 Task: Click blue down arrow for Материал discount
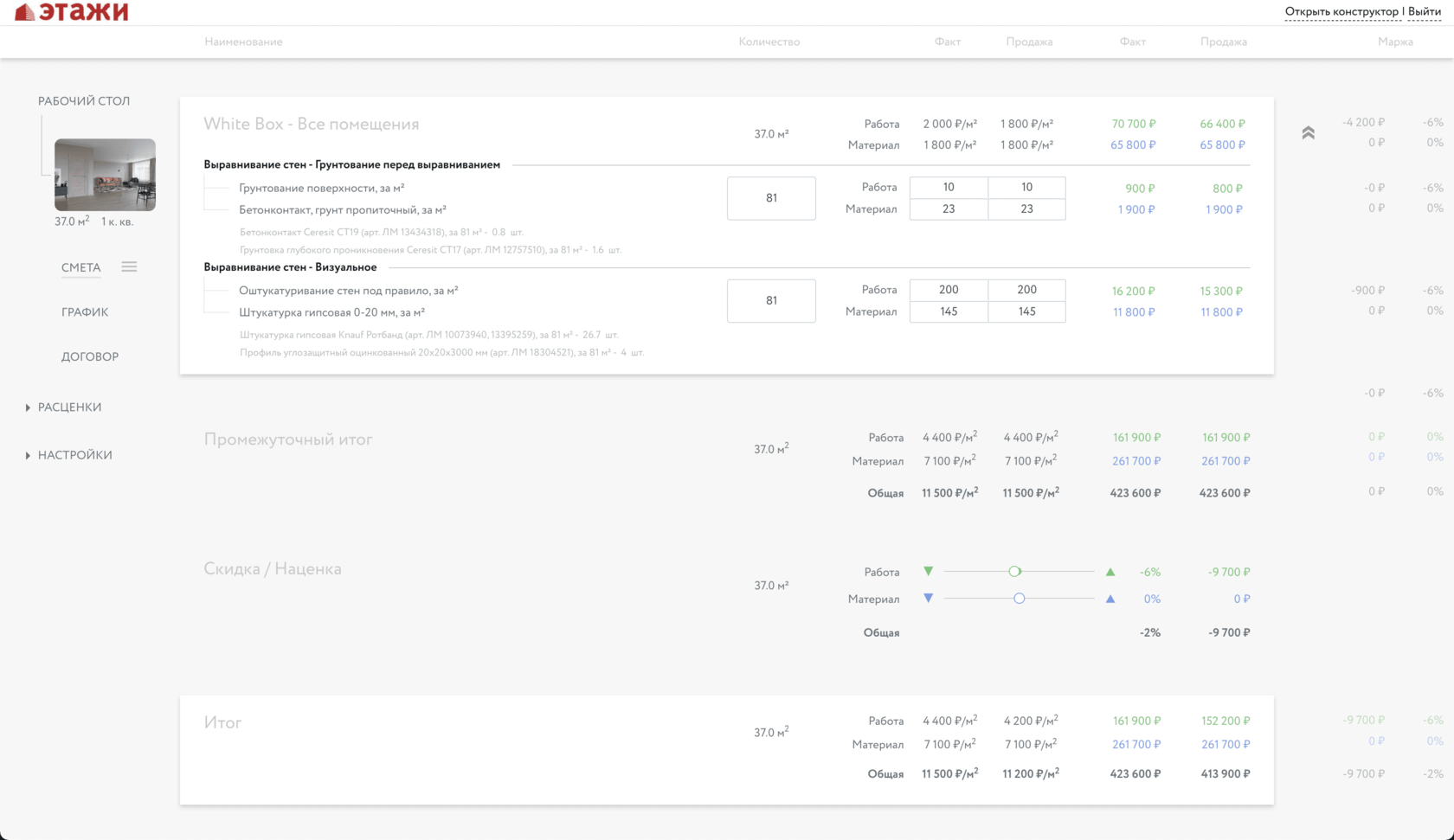[x=928, y=599]
